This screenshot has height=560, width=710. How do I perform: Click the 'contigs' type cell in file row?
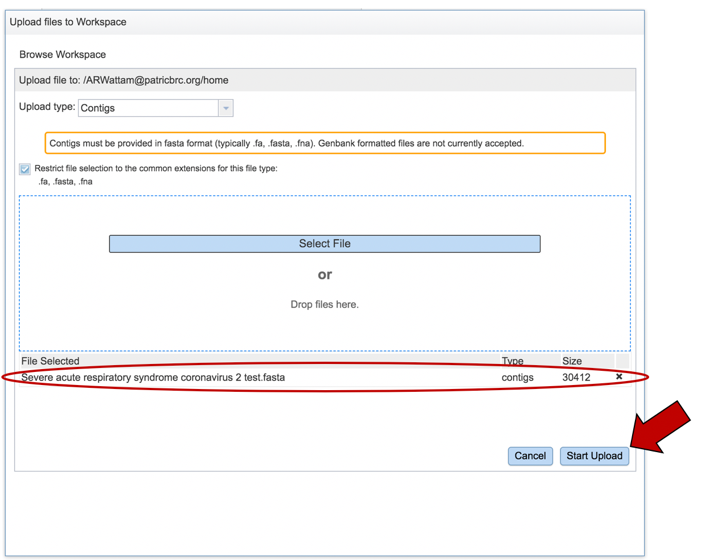pyautogui.click(x=517, y=378)
